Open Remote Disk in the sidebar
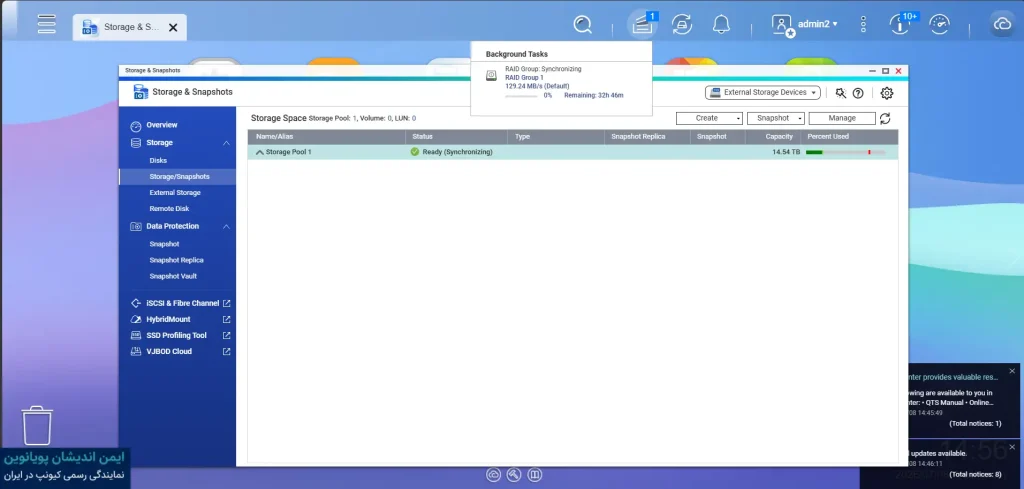The width and height of the screenshot is (1024, 489). pos(169,209)
